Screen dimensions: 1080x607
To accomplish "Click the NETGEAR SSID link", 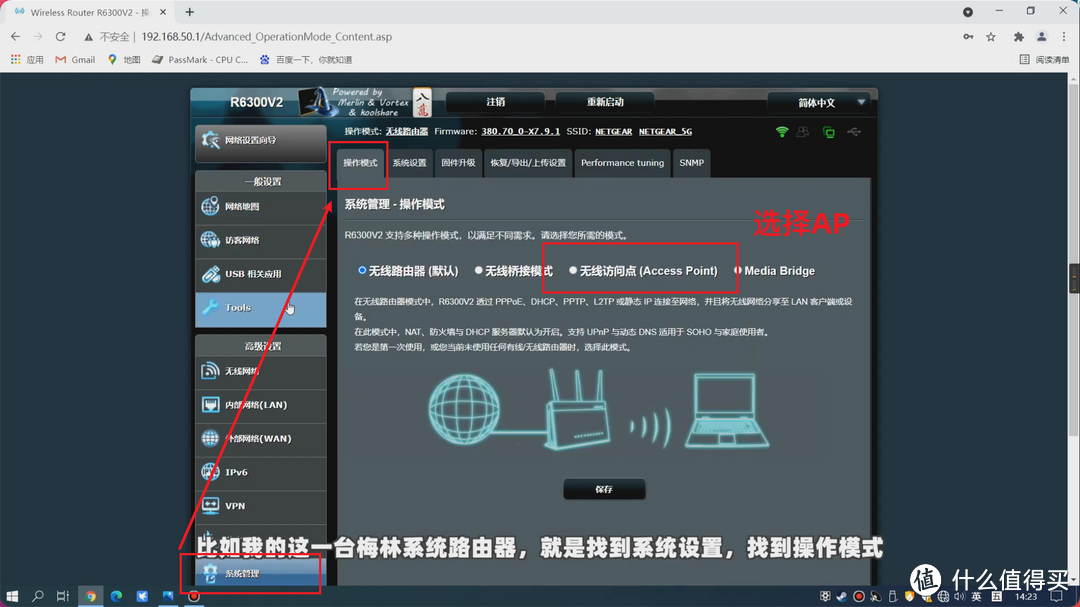I will 614,132.
